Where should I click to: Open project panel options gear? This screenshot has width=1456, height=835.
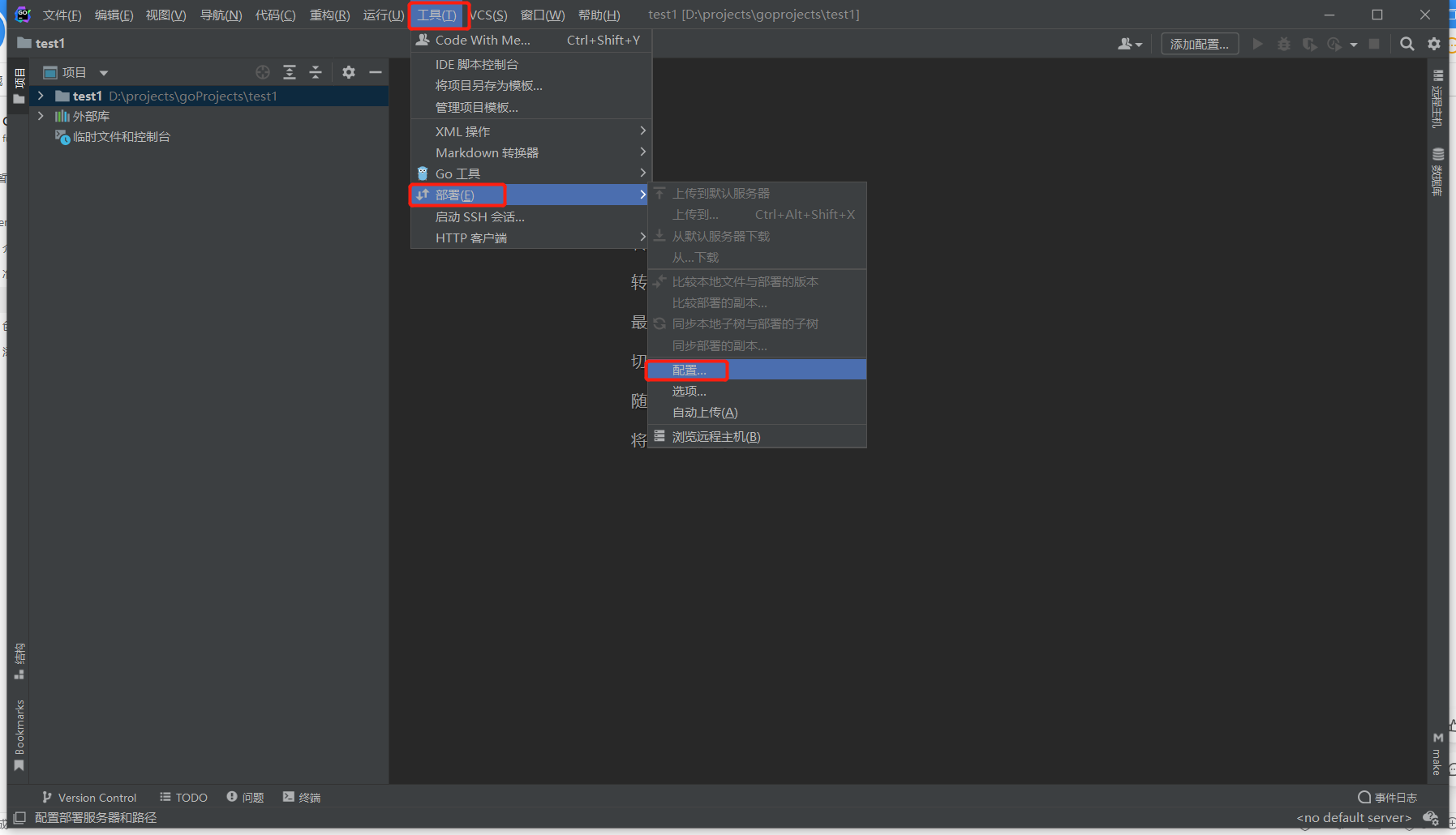[349, 72]
